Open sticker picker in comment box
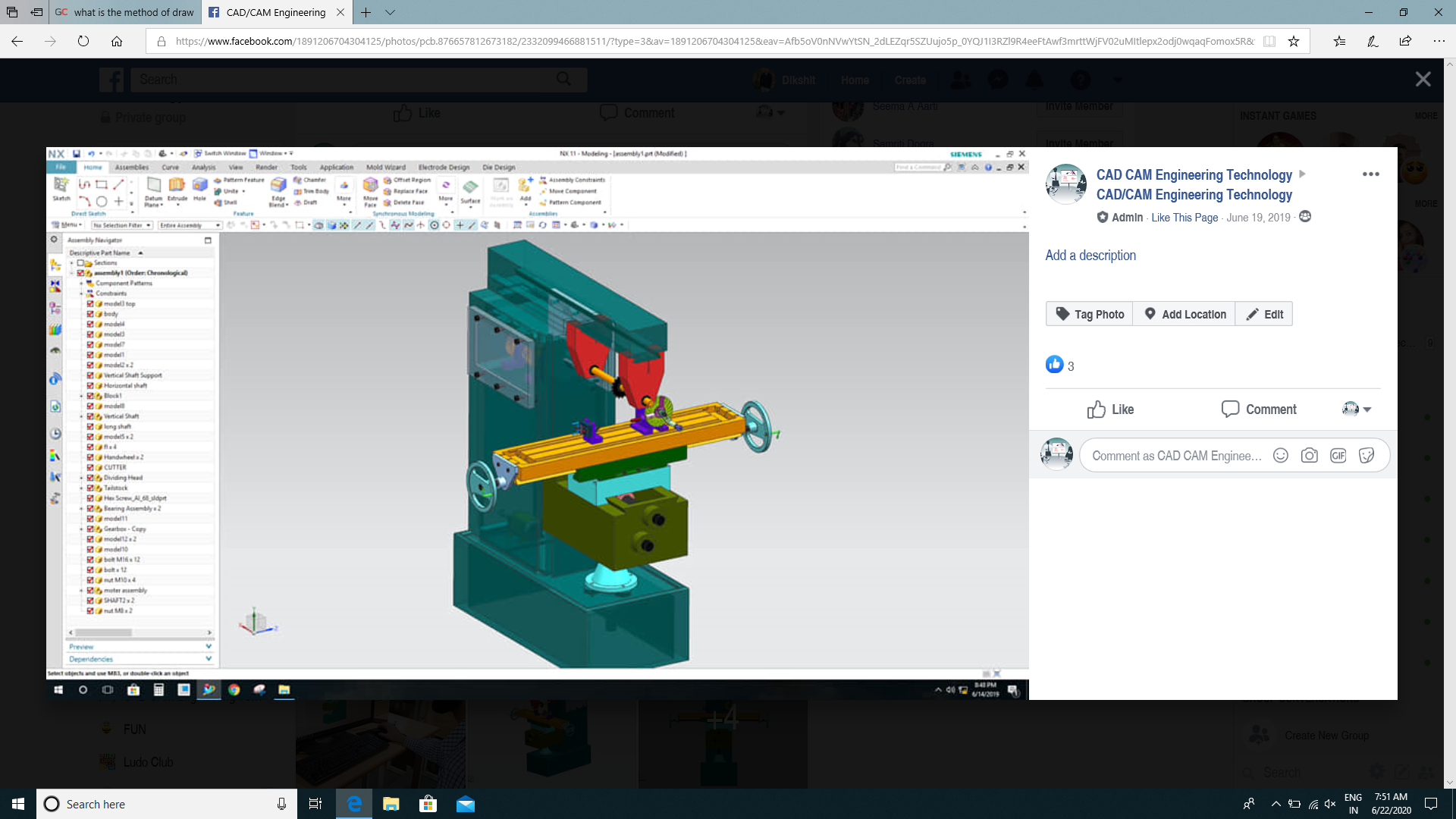The width and height of the screenshot is (1456, 819). point(1367,456)
